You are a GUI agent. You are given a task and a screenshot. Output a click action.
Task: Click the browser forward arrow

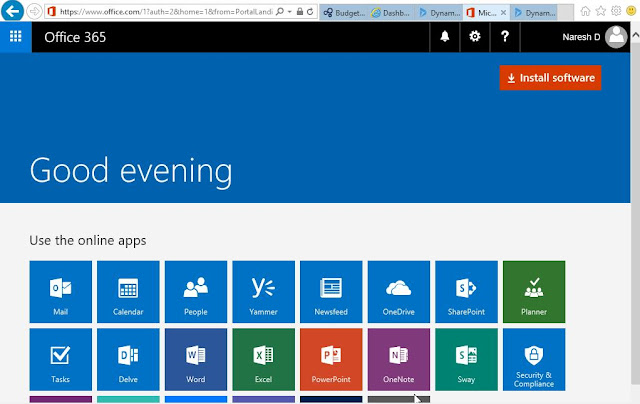click(34, 11)
